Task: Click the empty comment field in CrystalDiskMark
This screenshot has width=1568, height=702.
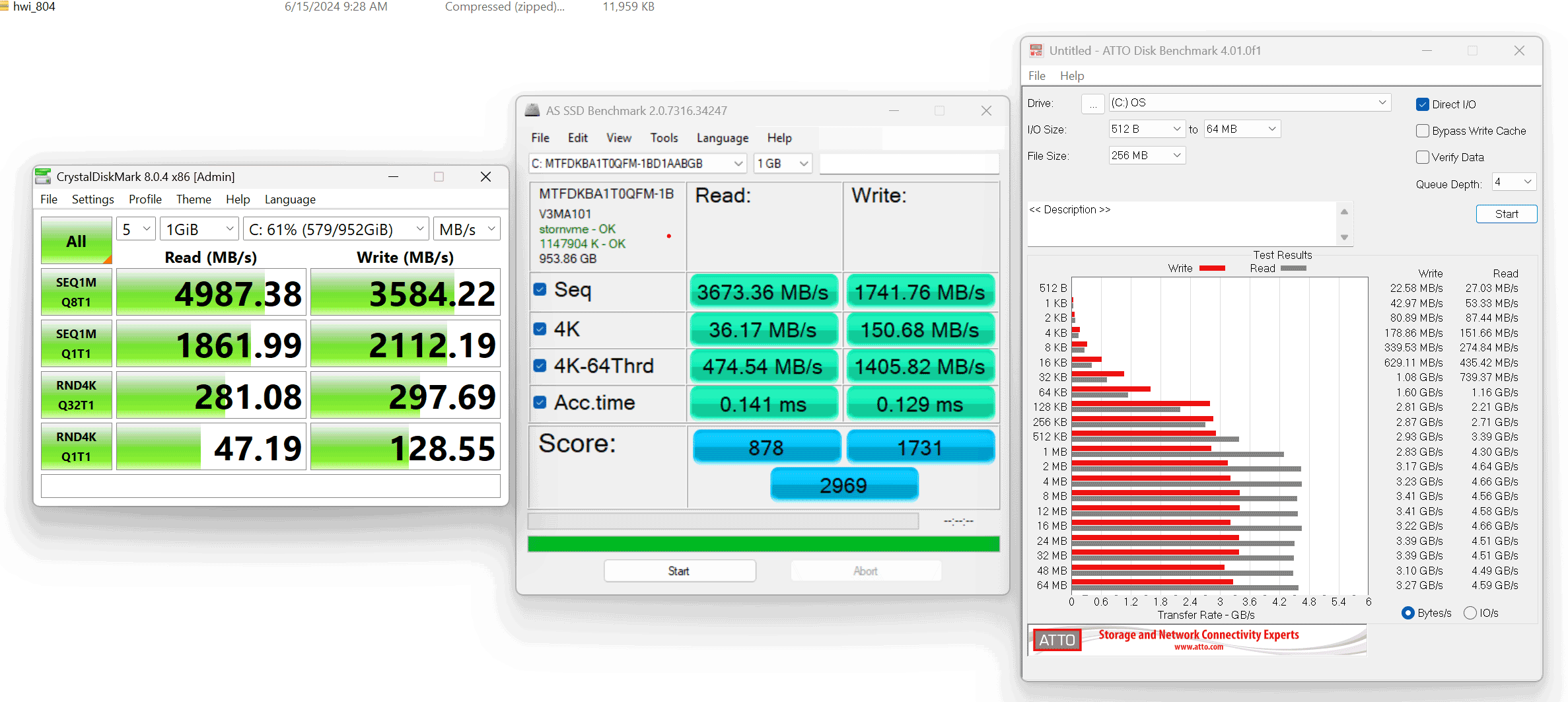Action: (271, 486)
